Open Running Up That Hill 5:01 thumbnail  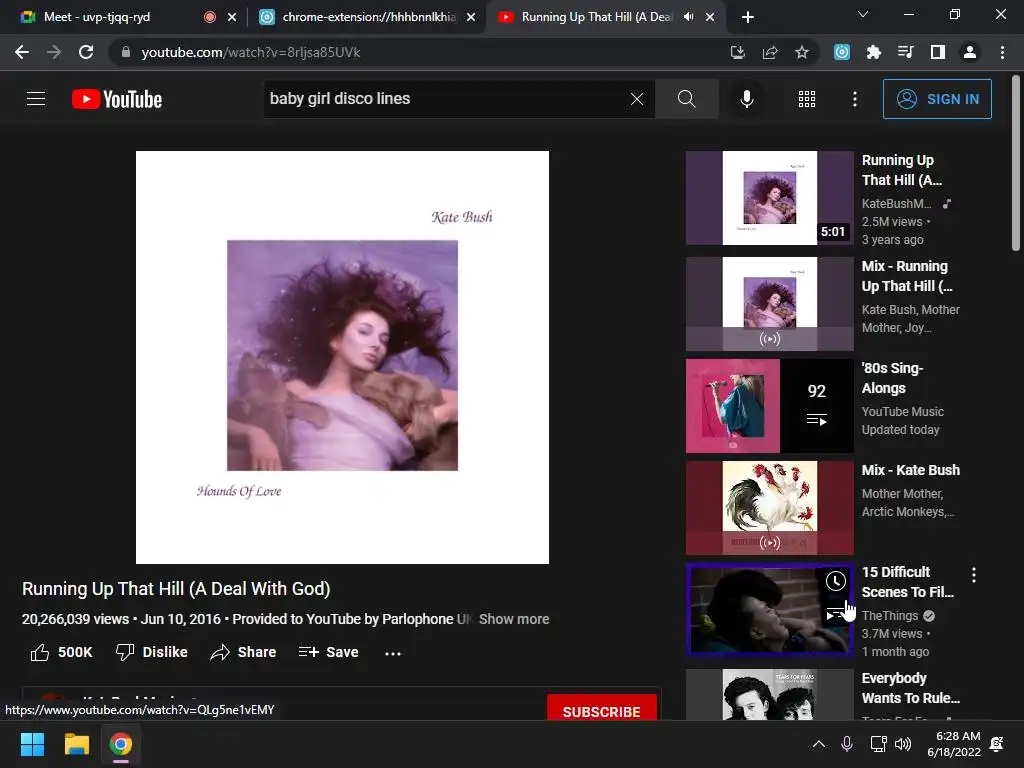[x=769, y=198]
